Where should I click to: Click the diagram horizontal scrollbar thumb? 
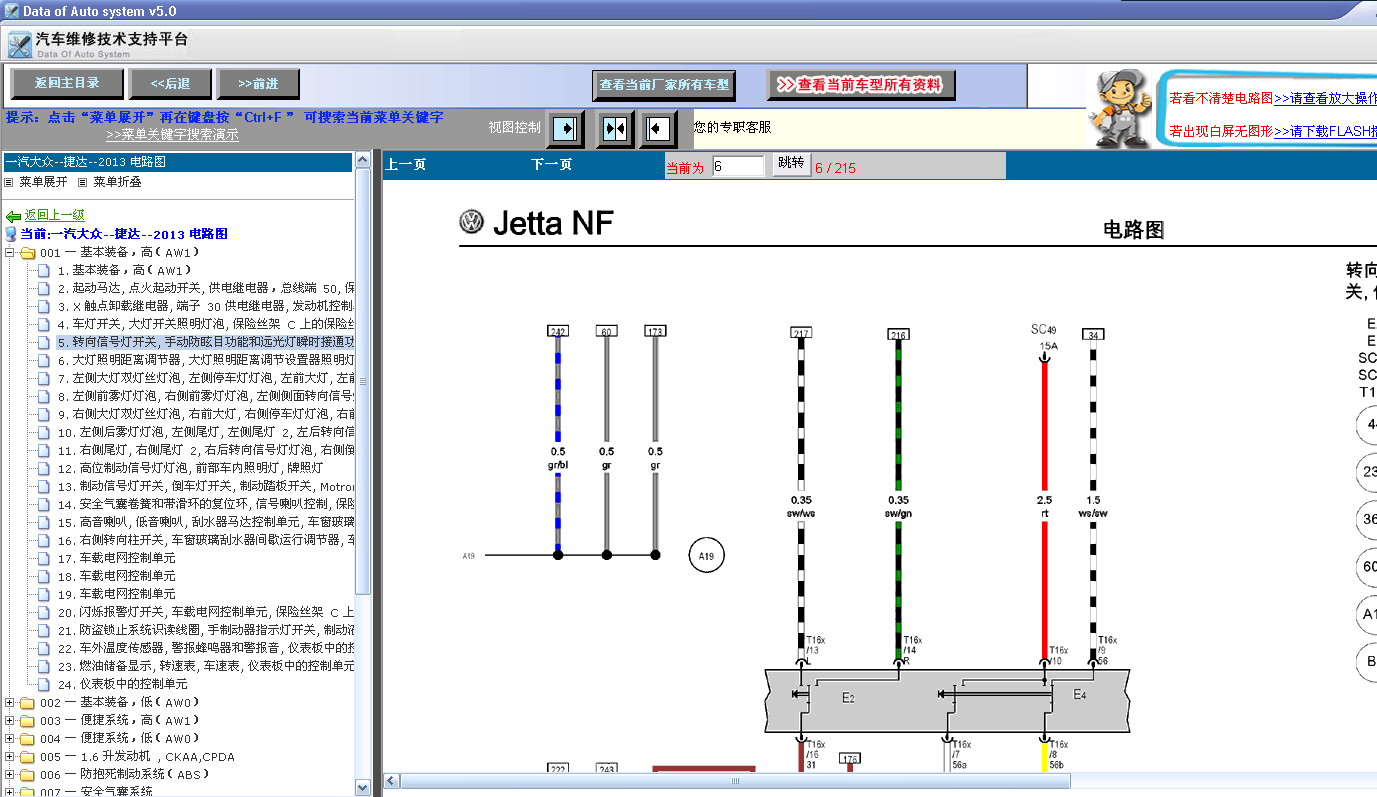[x=735, y=781]
